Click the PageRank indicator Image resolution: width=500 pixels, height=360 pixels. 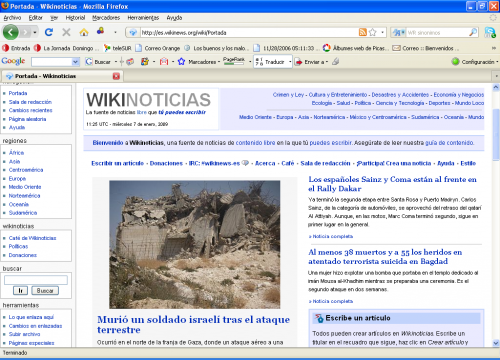234,61
